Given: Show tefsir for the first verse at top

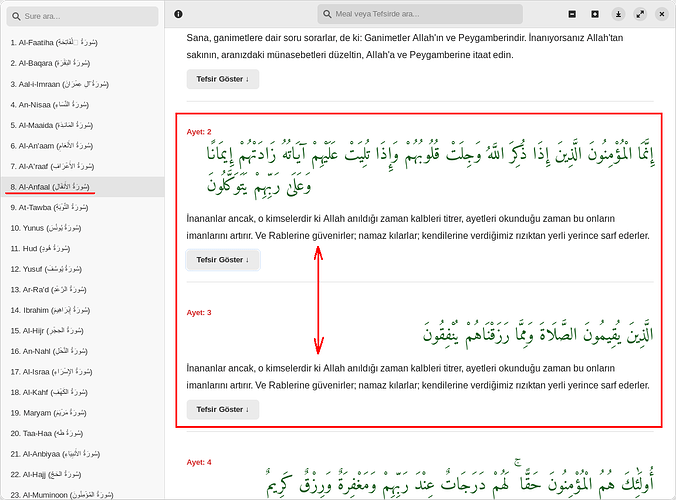Looking at the screenshot, I should coord(223,80).
